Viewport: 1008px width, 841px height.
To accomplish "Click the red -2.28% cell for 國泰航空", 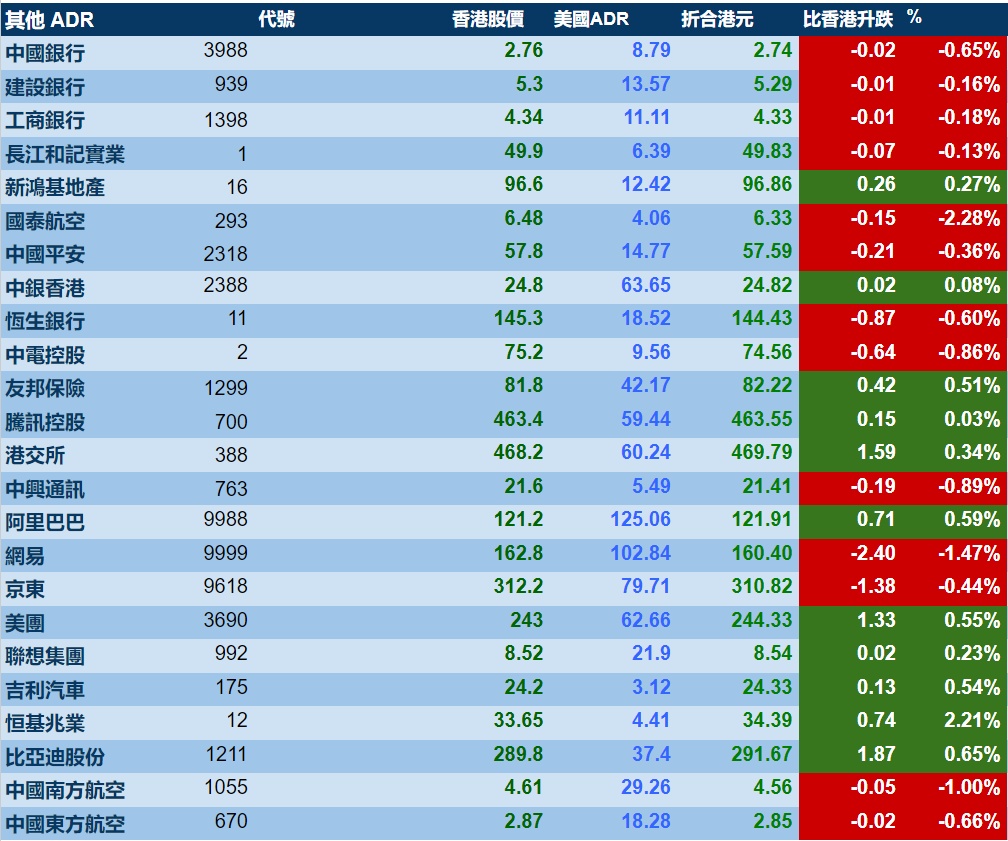I will (969, 218).
